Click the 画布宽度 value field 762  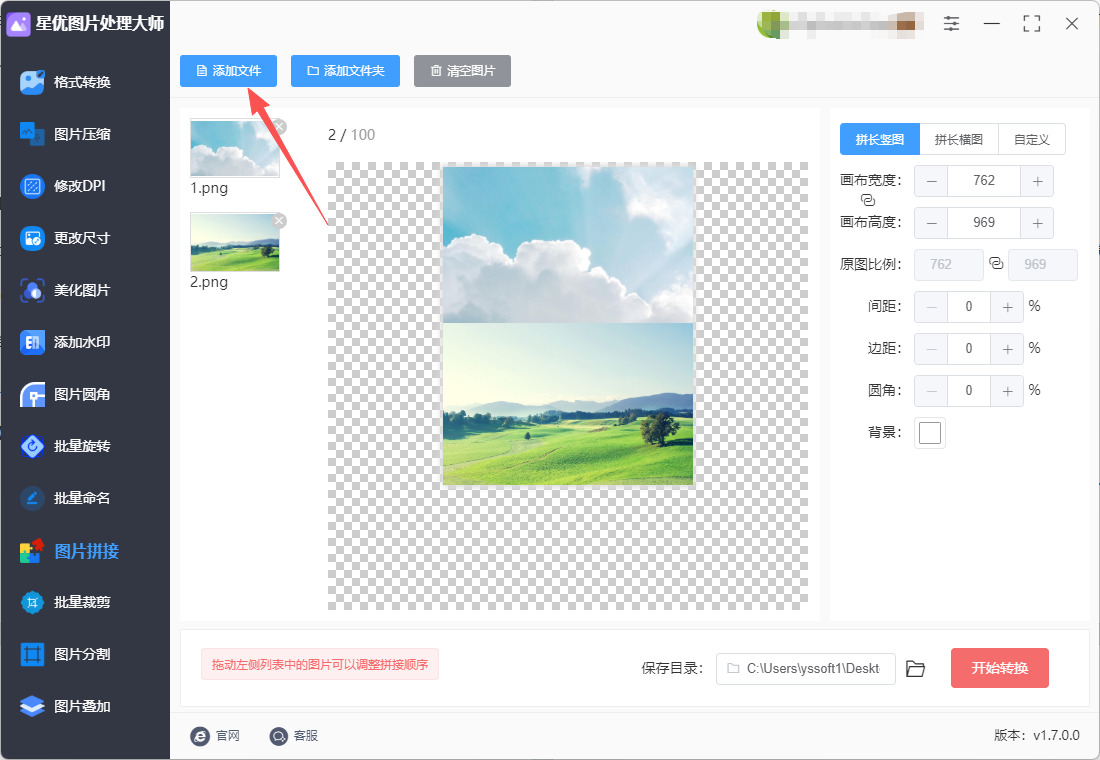point(984,181)
